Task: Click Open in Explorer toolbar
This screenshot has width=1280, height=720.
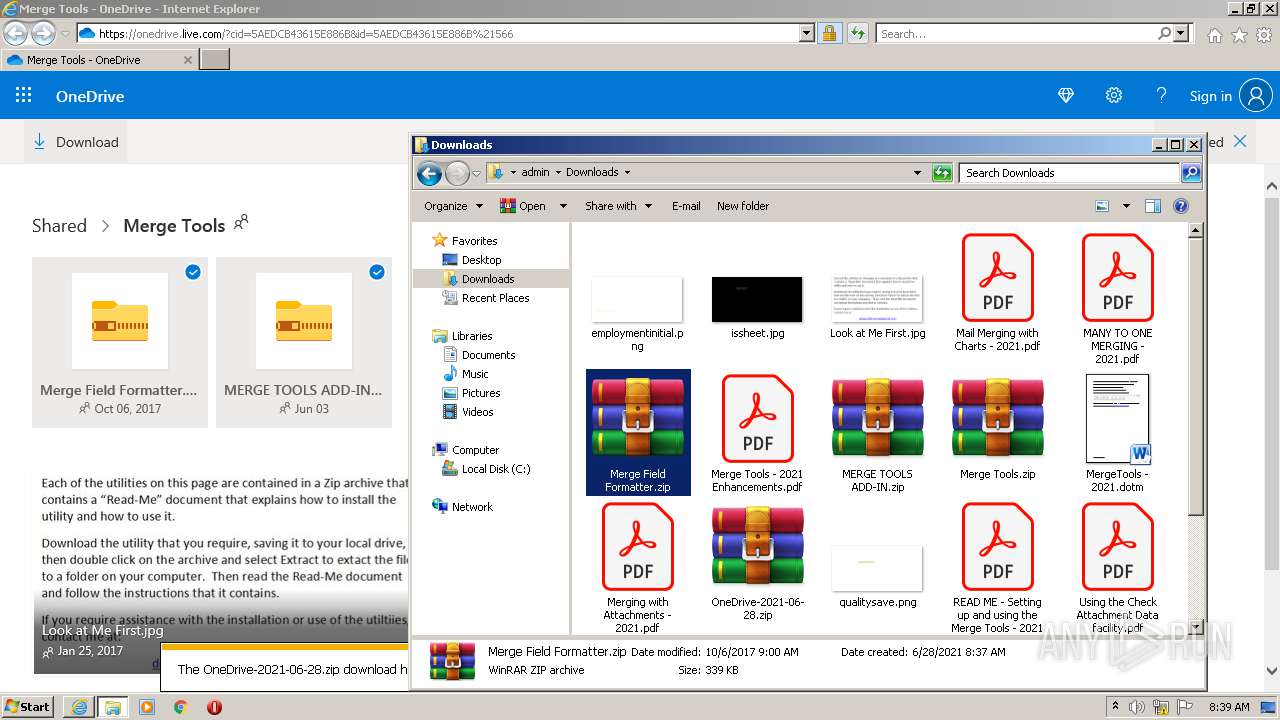Action: [x=523, y=206]
